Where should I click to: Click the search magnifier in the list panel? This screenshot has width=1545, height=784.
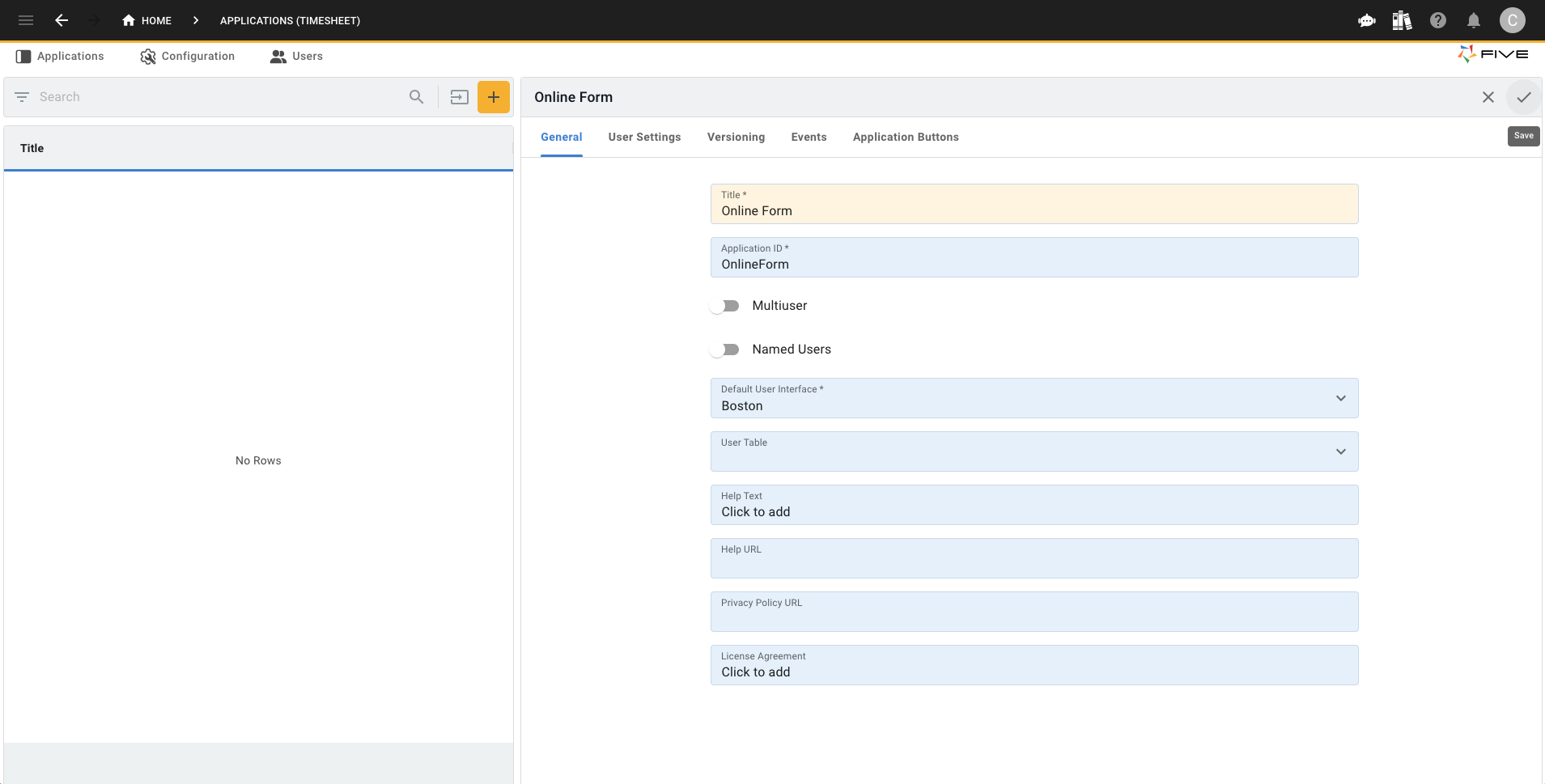point(416,96)
